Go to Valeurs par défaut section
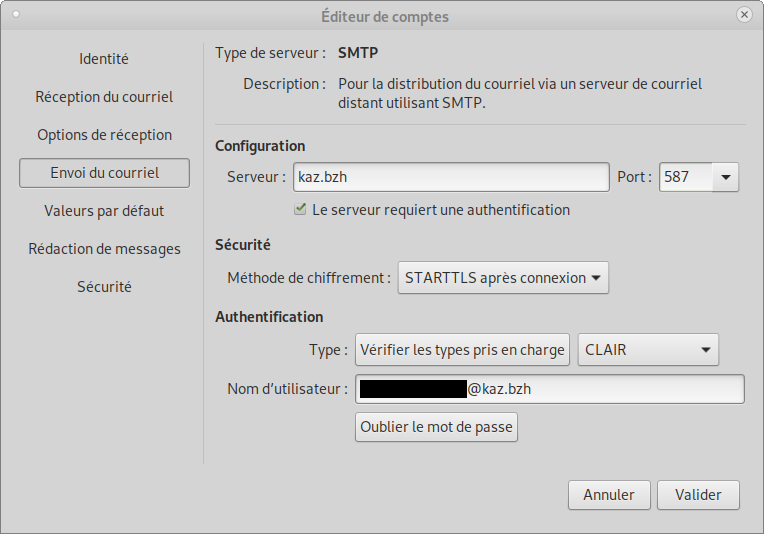Image resolution: width=764 pixels, height=534 pixels. pos(104,211)
